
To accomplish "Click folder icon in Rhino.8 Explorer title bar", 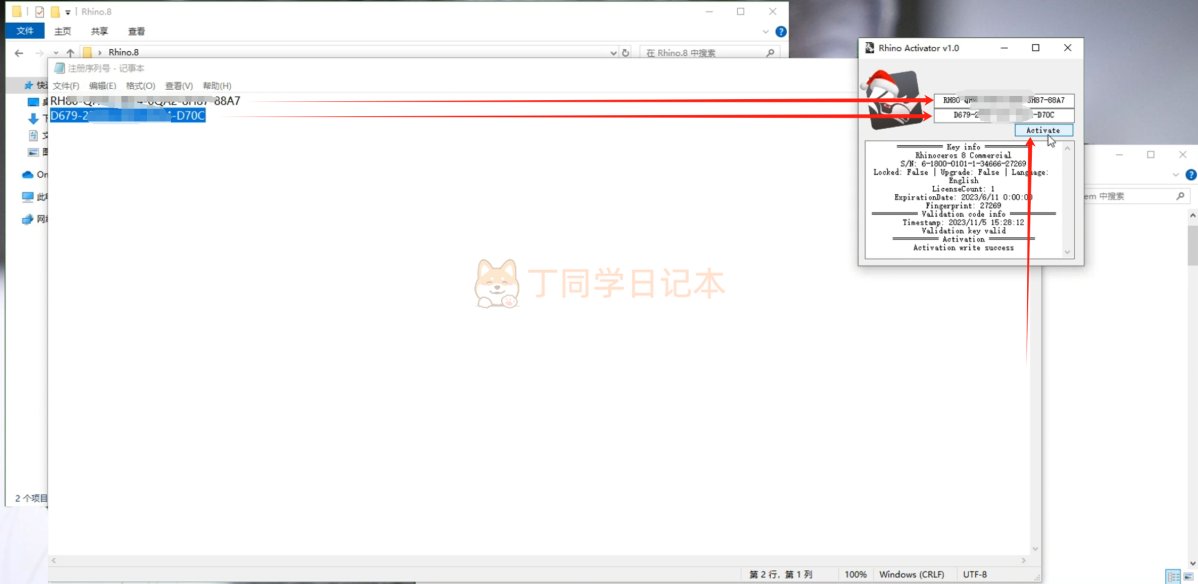I will 17,11.
